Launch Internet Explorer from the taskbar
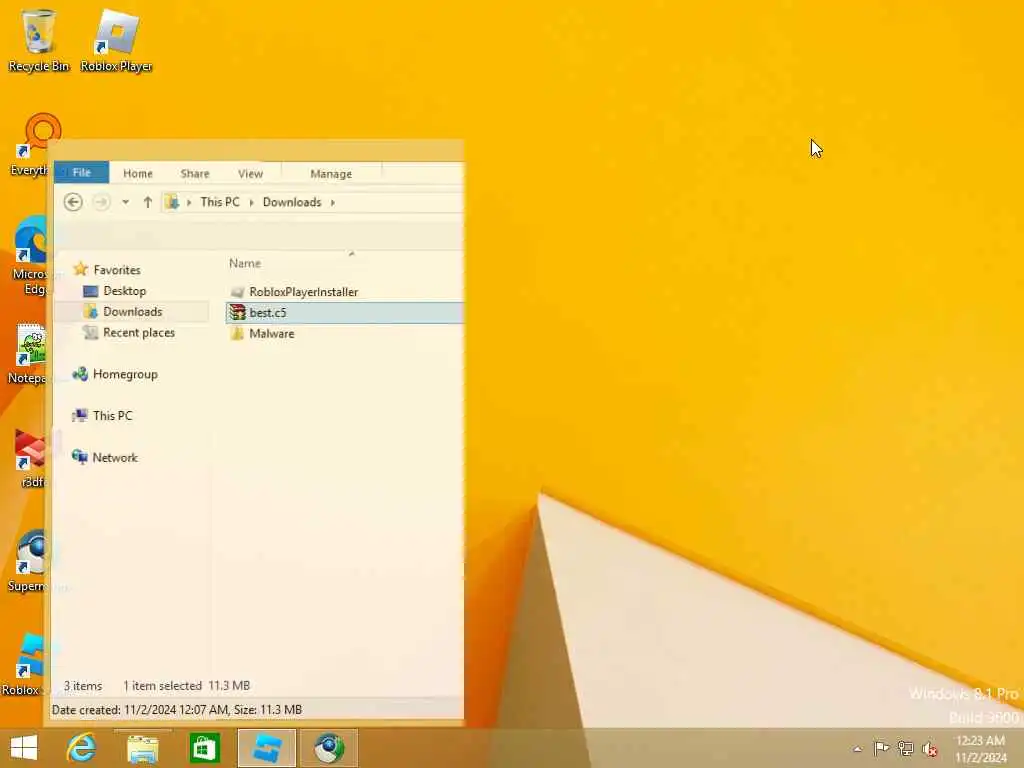The image size is (1024, 768). pyautogui.click(x=81, y=748)
